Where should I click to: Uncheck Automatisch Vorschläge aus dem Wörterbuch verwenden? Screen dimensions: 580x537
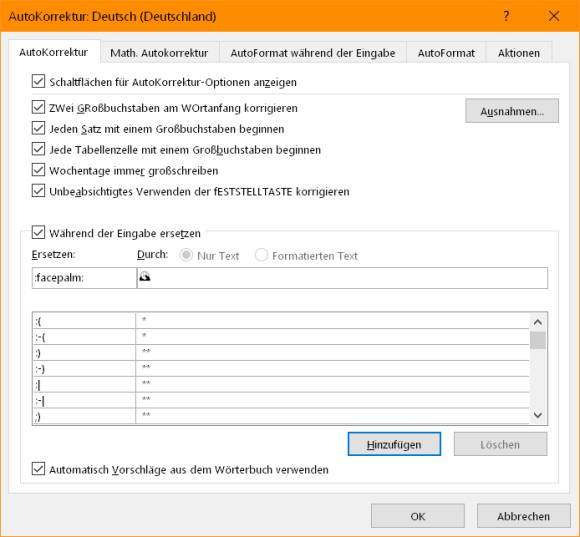(38, 469)
